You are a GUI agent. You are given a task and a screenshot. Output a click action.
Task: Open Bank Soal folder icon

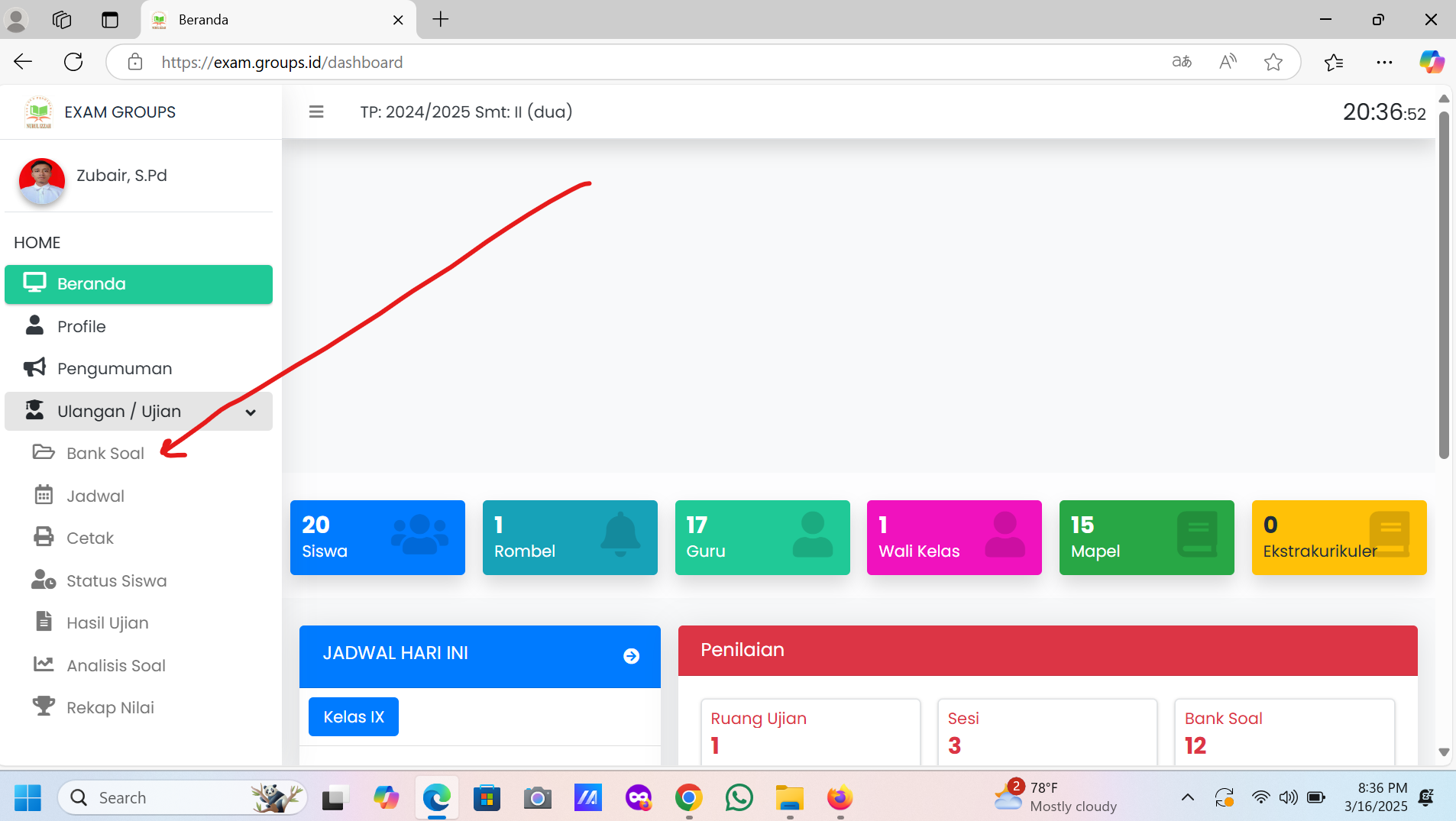44,453
